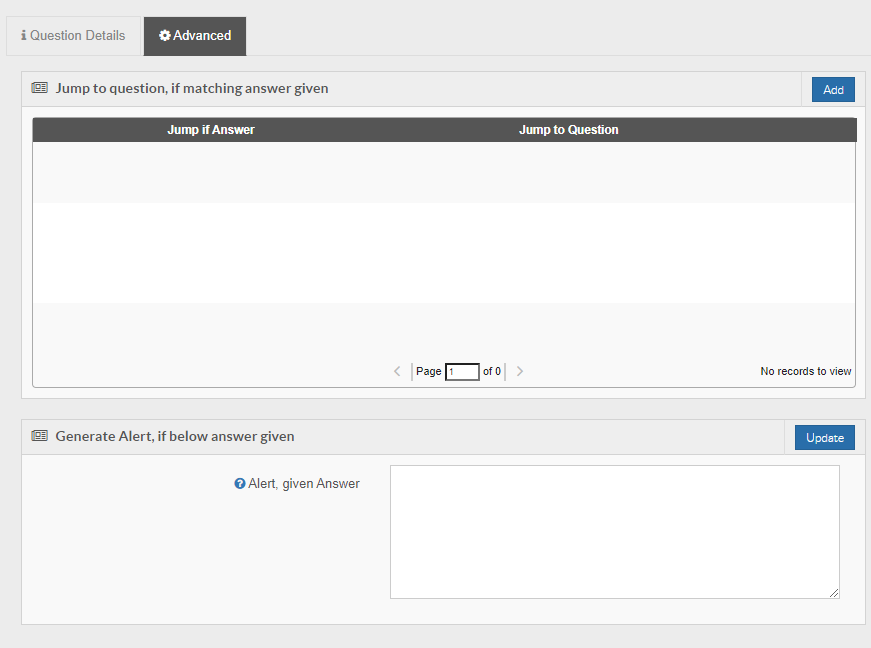This screenshot has width=871, height=648.
Task: Sort by the Jump if Answer column header
Action: pos(211,130)
